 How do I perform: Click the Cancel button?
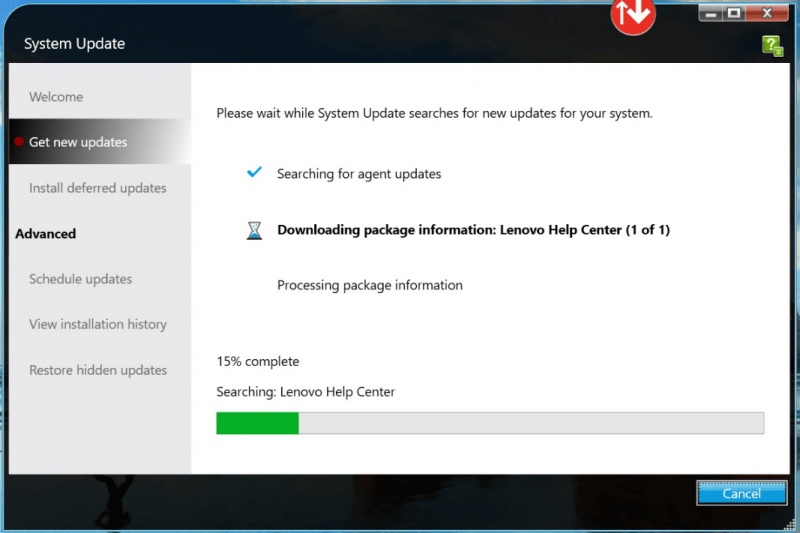coord(742,493)
